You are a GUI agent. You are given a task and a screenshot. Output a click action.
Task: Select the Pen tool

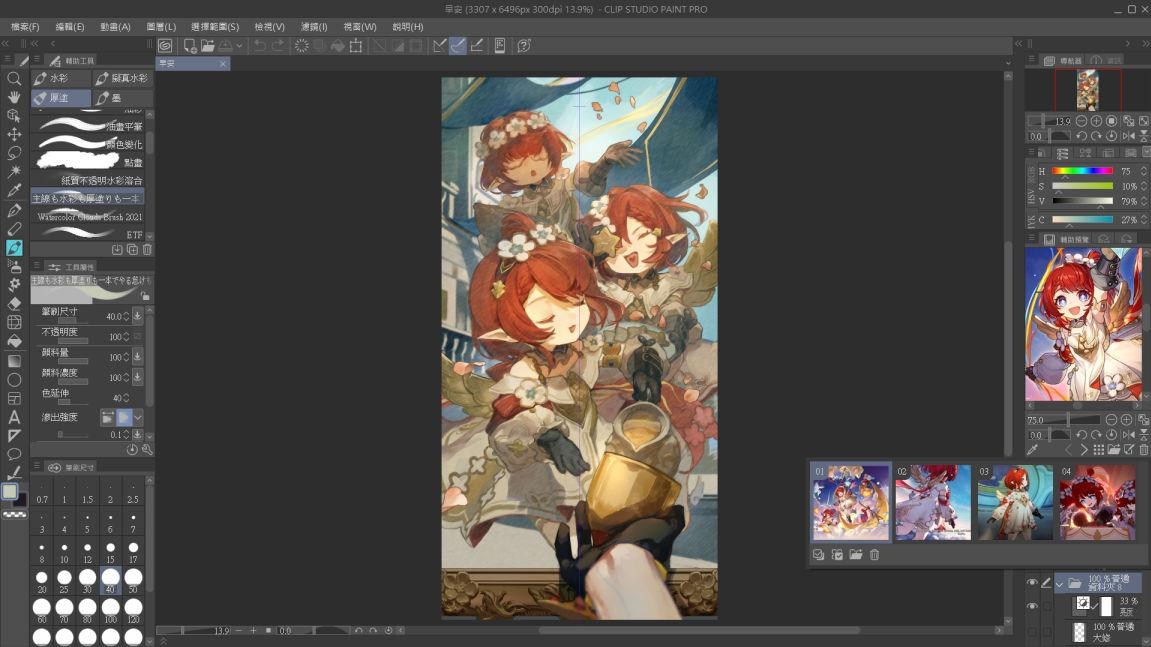pyautogui.click(x=14, y=210)
